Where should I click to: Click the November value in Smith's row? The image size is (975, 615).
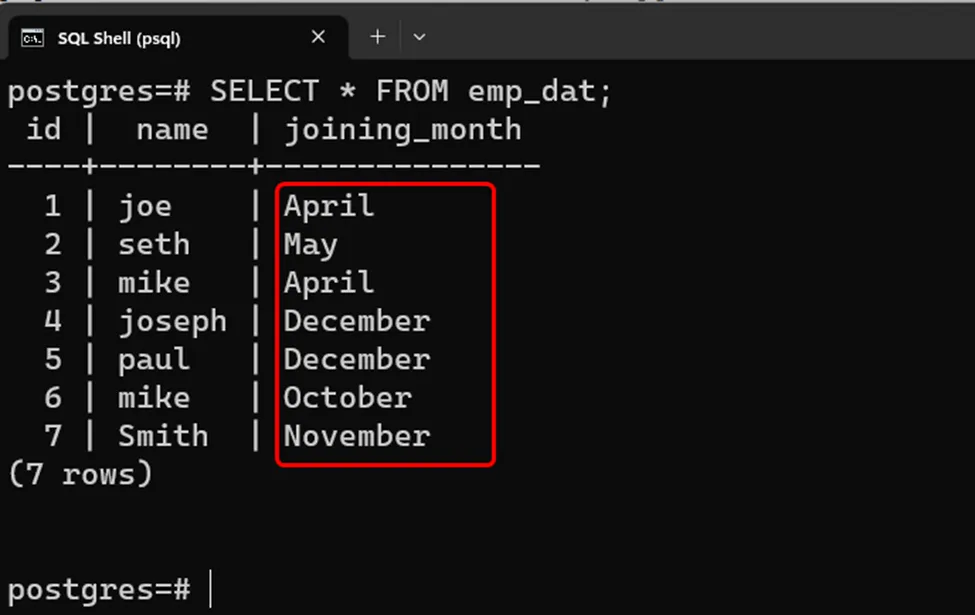click(356, 436)
